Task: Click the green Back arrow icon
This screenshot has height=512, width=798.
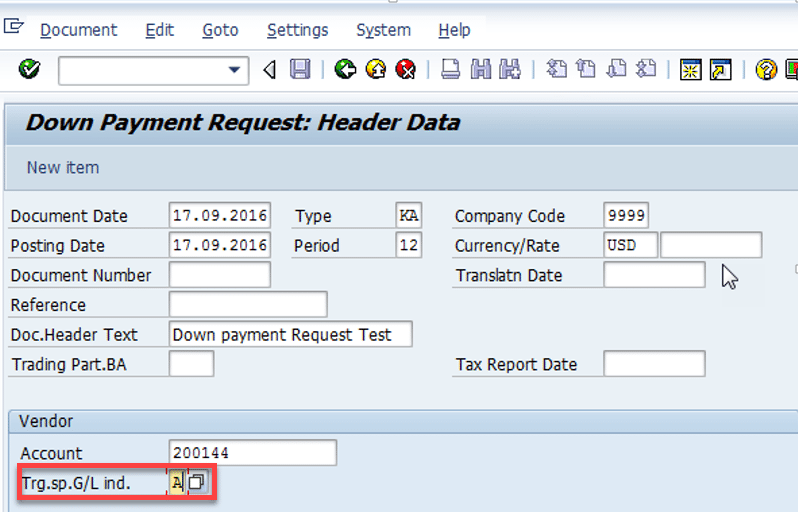Action: [345, 69]
